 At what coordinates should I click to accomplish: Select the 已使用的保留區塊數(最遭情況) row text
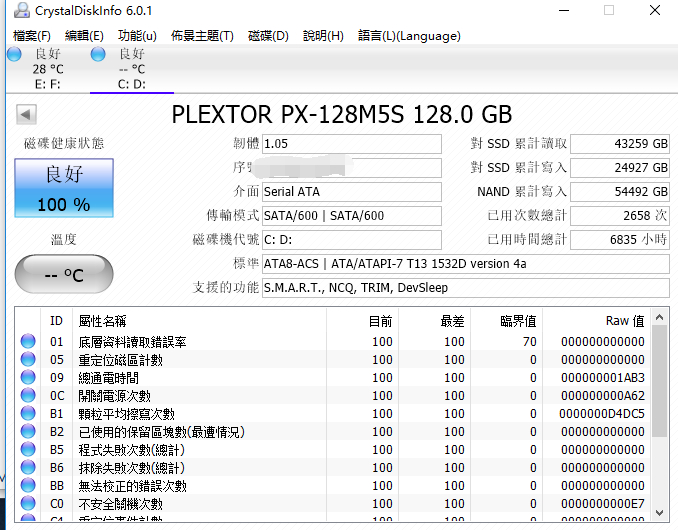pos(162,432)
